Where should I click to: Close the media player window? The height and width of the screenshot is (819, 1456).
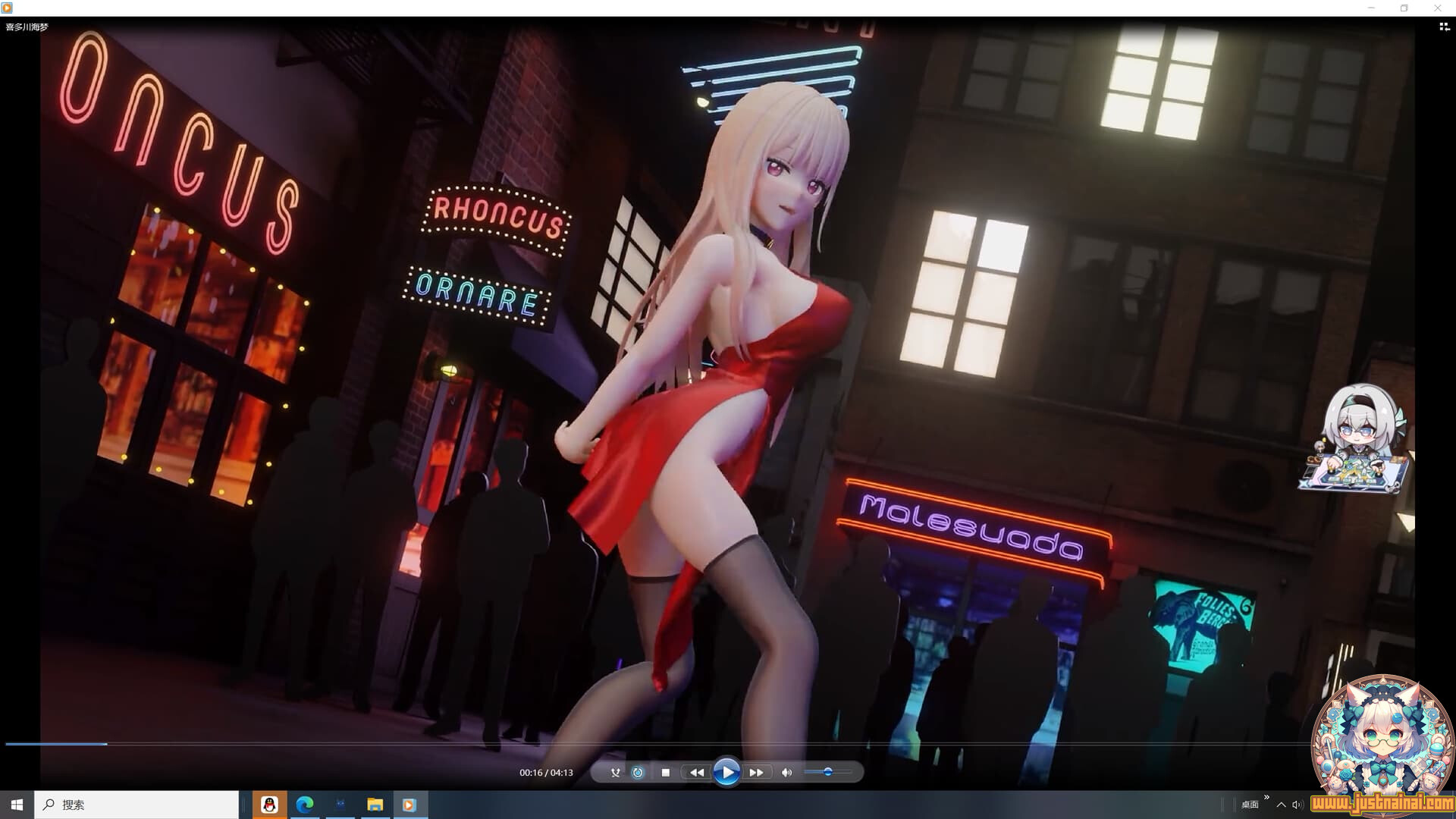point(1438,8)
